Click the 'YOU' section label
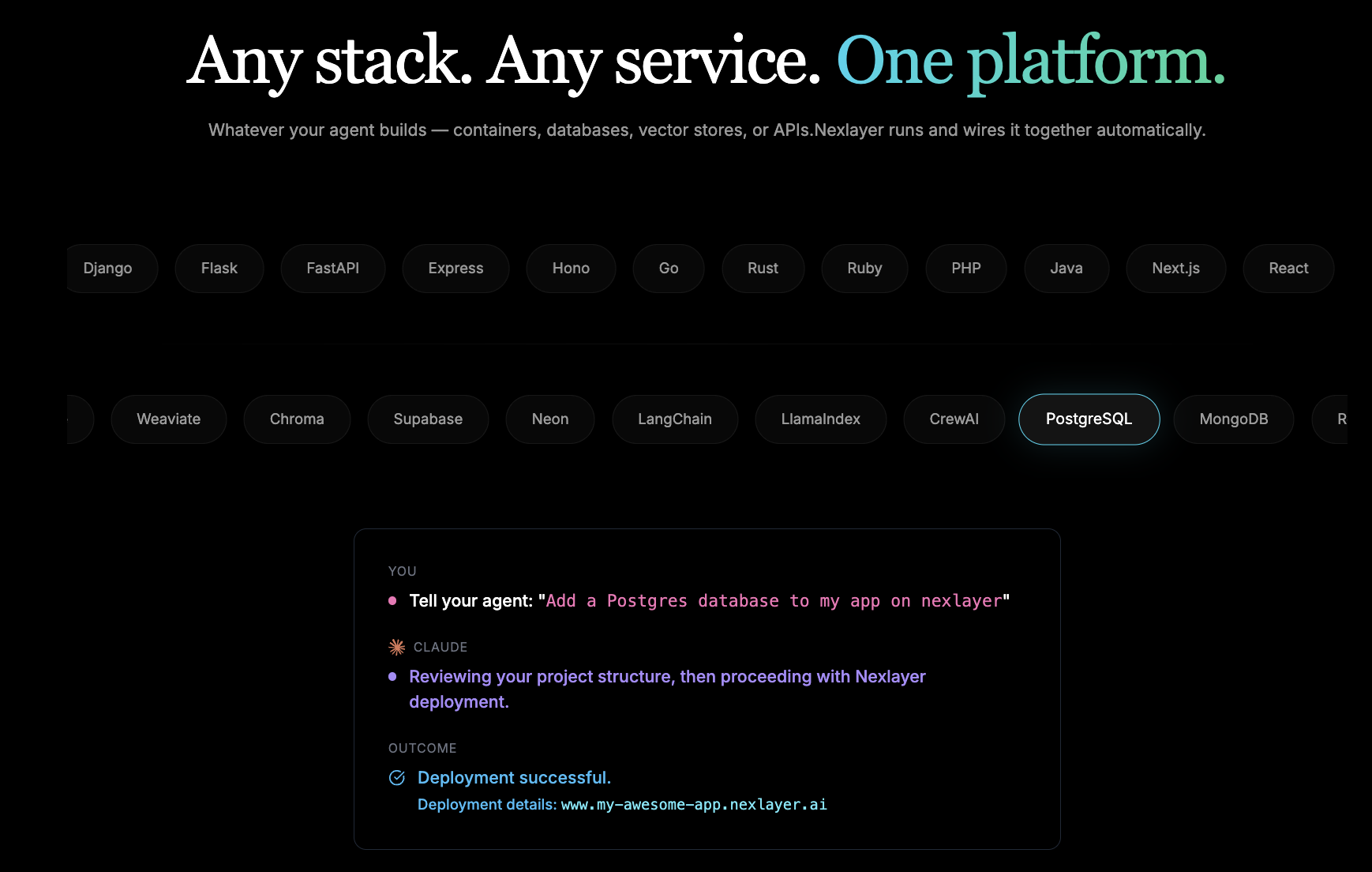Image resolution: width=1372 pixels, height=872 pixels. 403,571
